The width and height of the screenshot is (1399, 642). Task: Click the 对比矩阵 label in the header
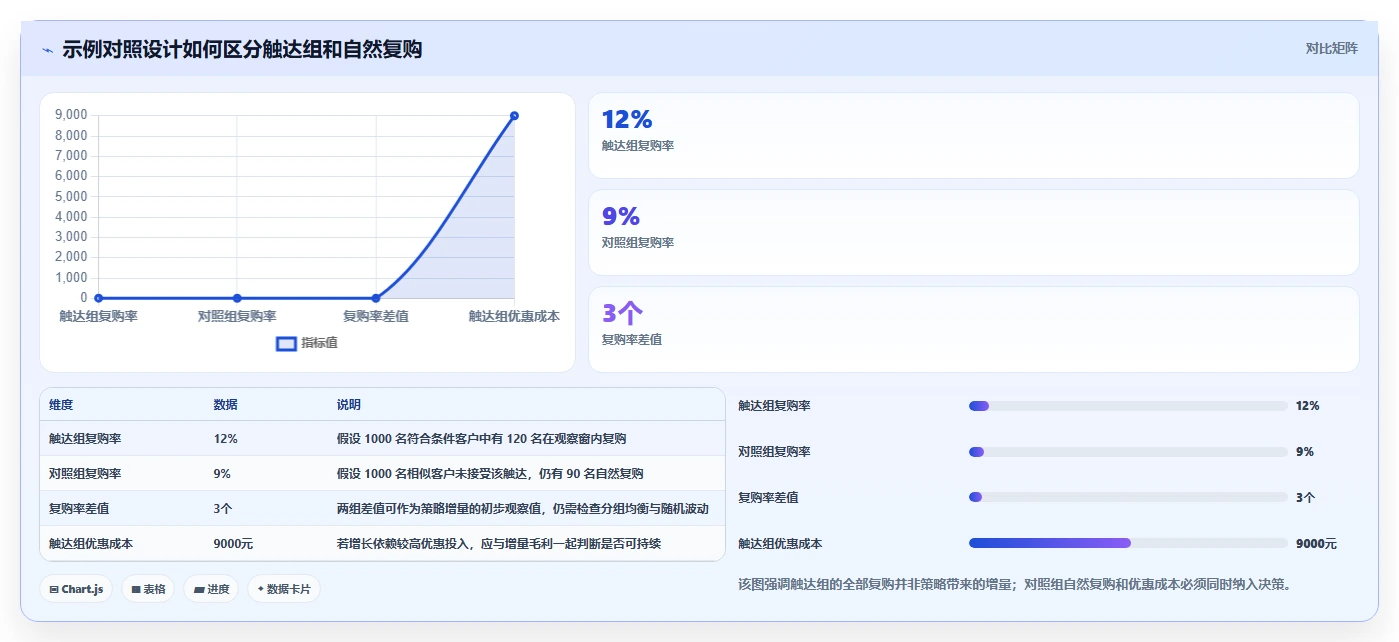(x=1331, y=48)
